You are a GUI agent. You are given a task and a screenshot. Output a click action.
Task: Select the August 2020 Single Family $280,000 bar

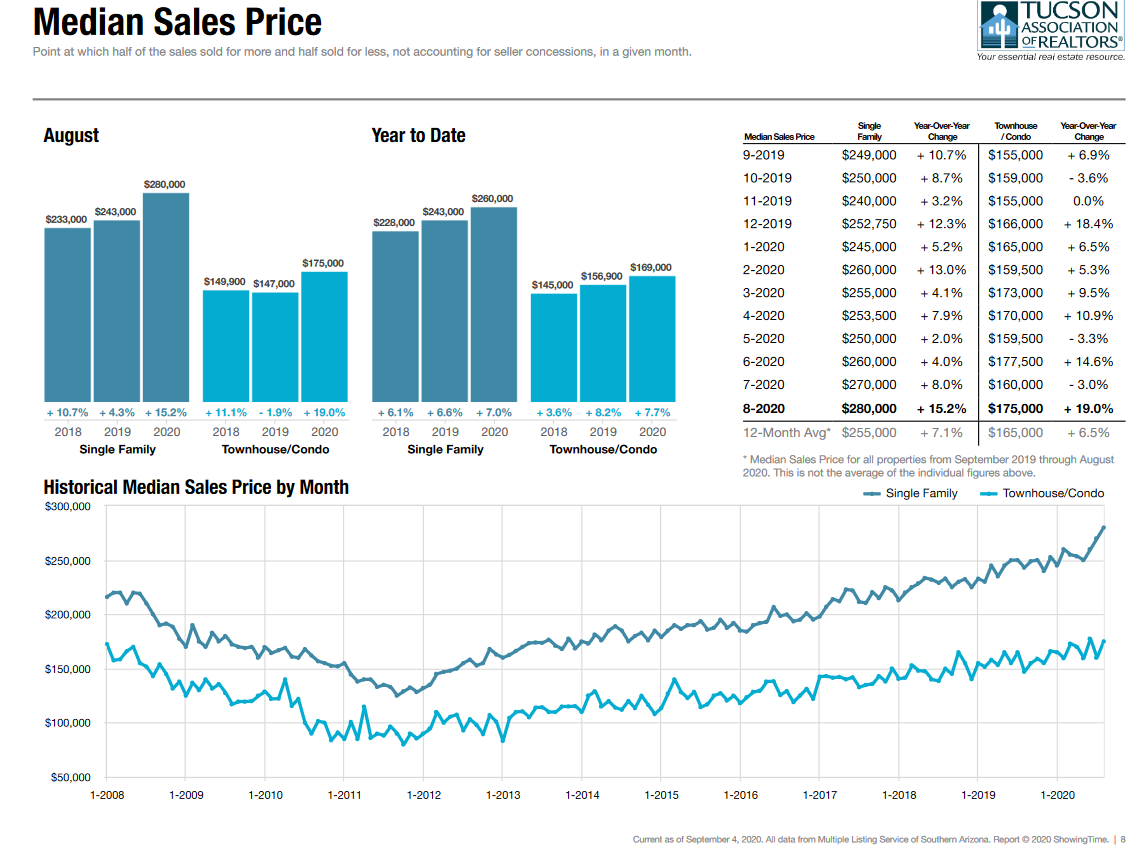[x=165, y=296]
